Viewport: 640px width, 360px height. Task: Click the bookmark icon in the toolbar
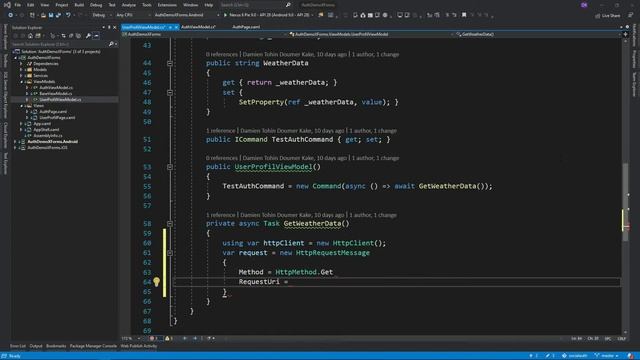click(x=464, y=15)
